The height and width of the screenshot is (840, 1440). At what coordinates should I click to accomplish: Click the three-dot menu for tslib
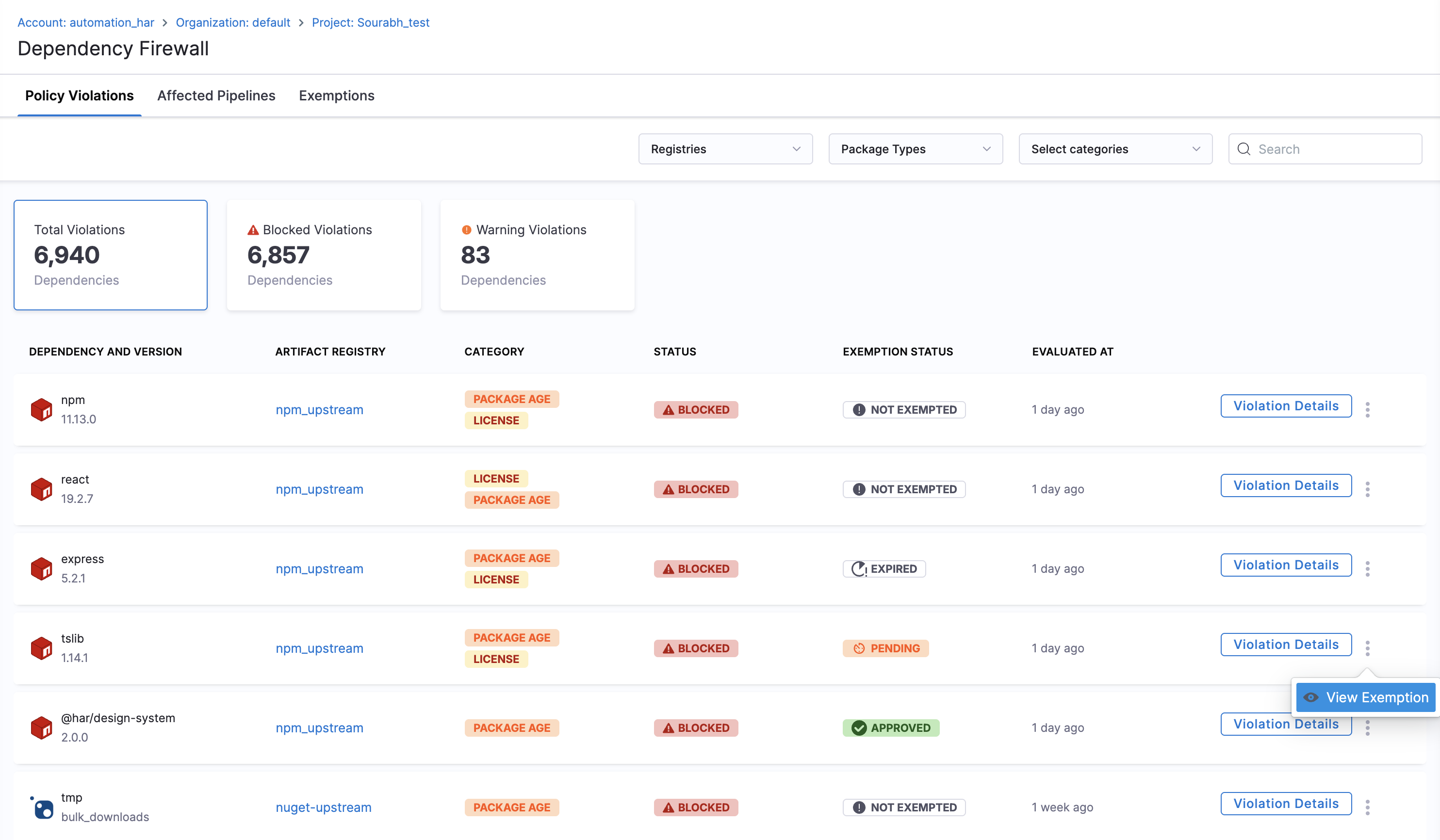tap(1367, 647)
